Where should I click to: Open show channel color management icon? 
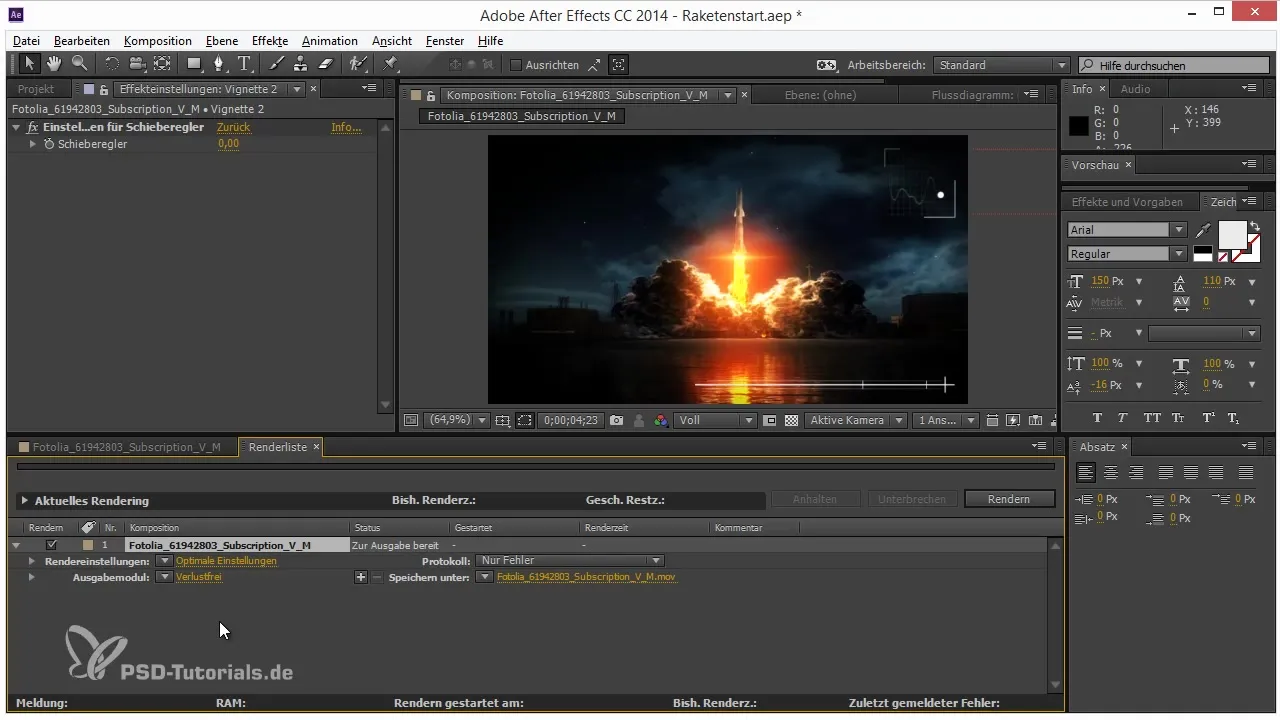(661, 421)
